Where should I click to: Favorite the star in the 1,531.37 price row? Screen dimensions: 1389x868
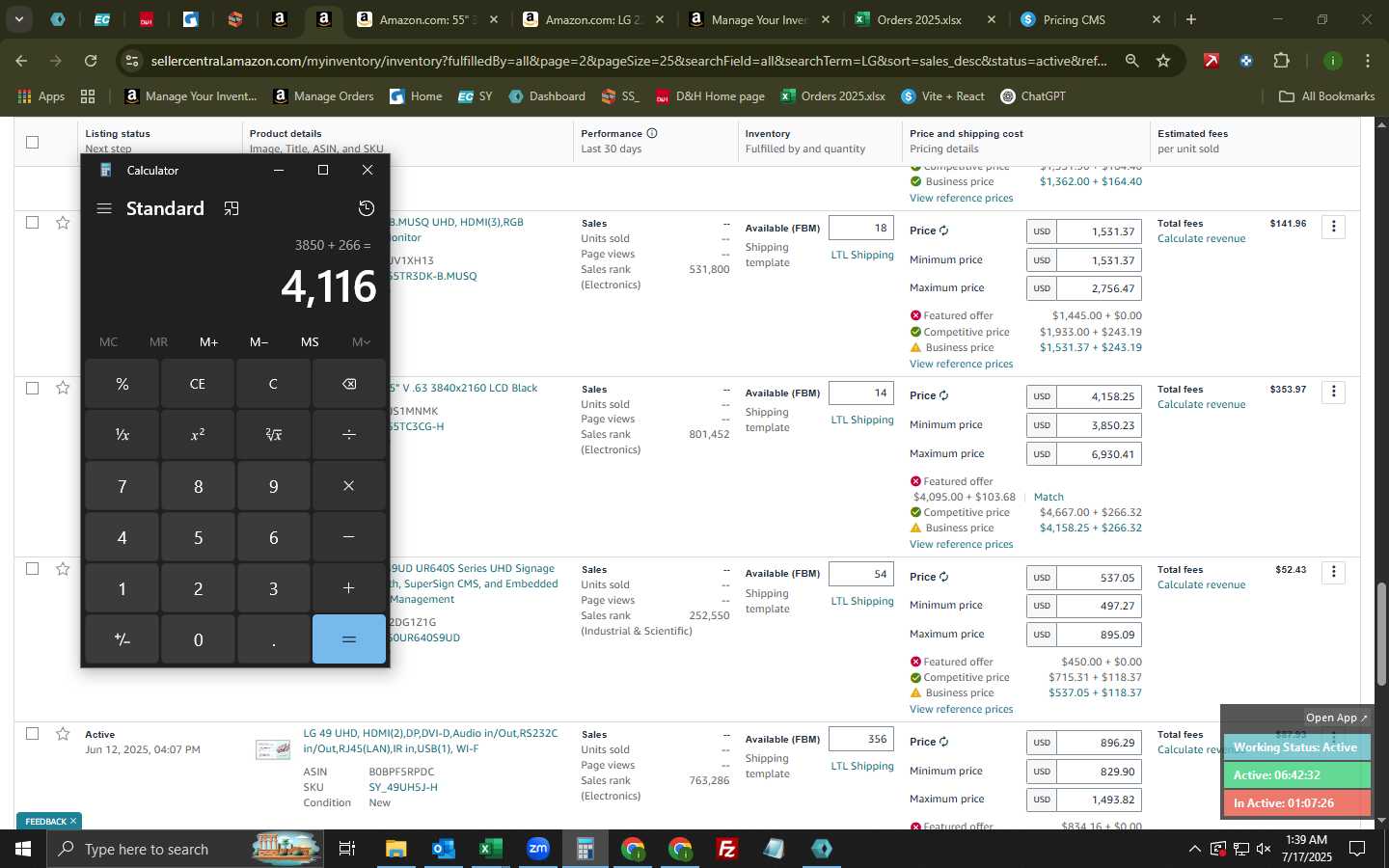tap(63, 223)
